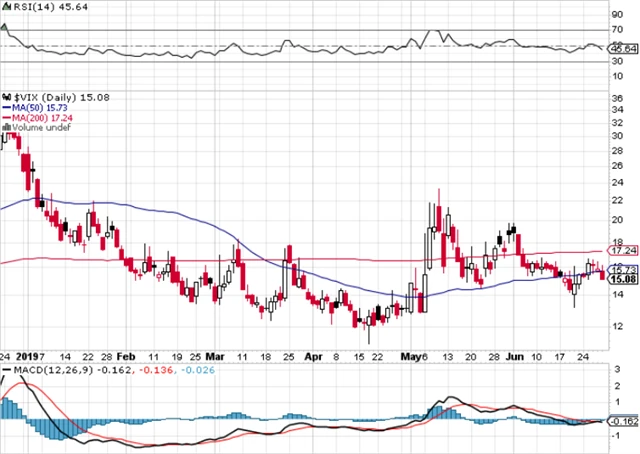
Task: Click the Jun label on date axis
Action: tap(514, 355)
